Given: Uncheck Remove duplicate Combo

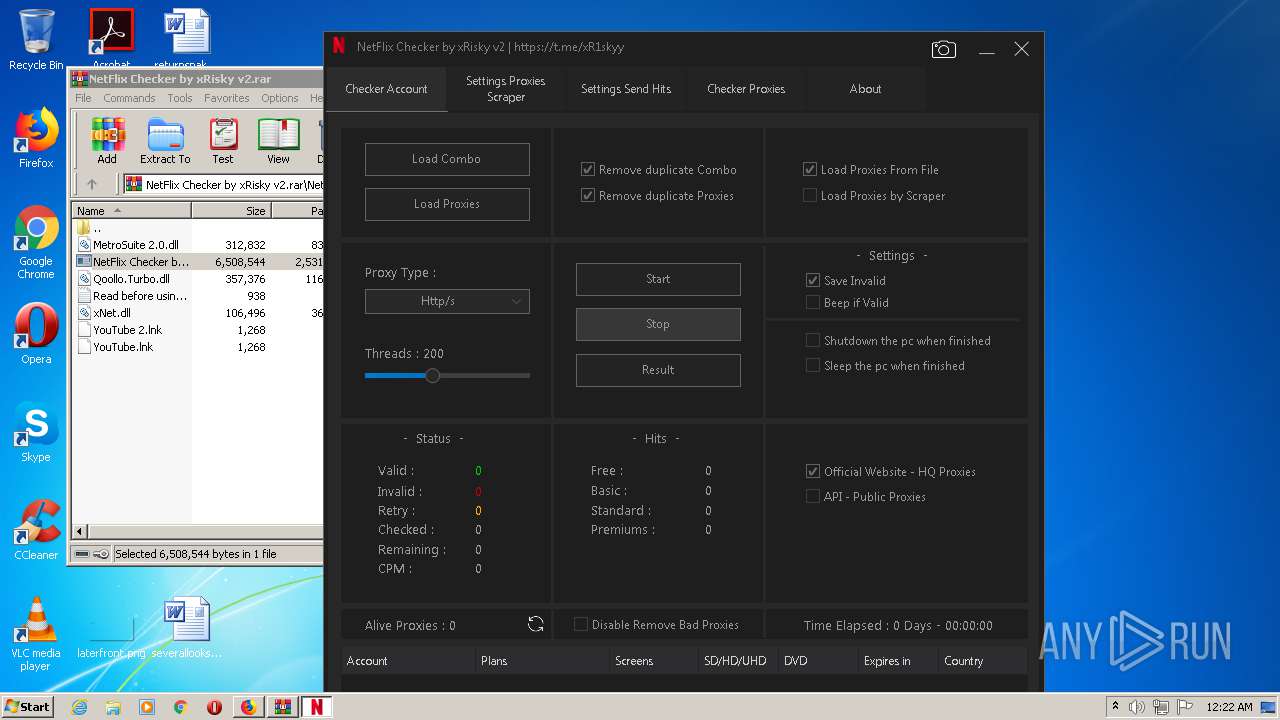Looking at the screenshot, I should pyautogui.click(x=588, y=169).
